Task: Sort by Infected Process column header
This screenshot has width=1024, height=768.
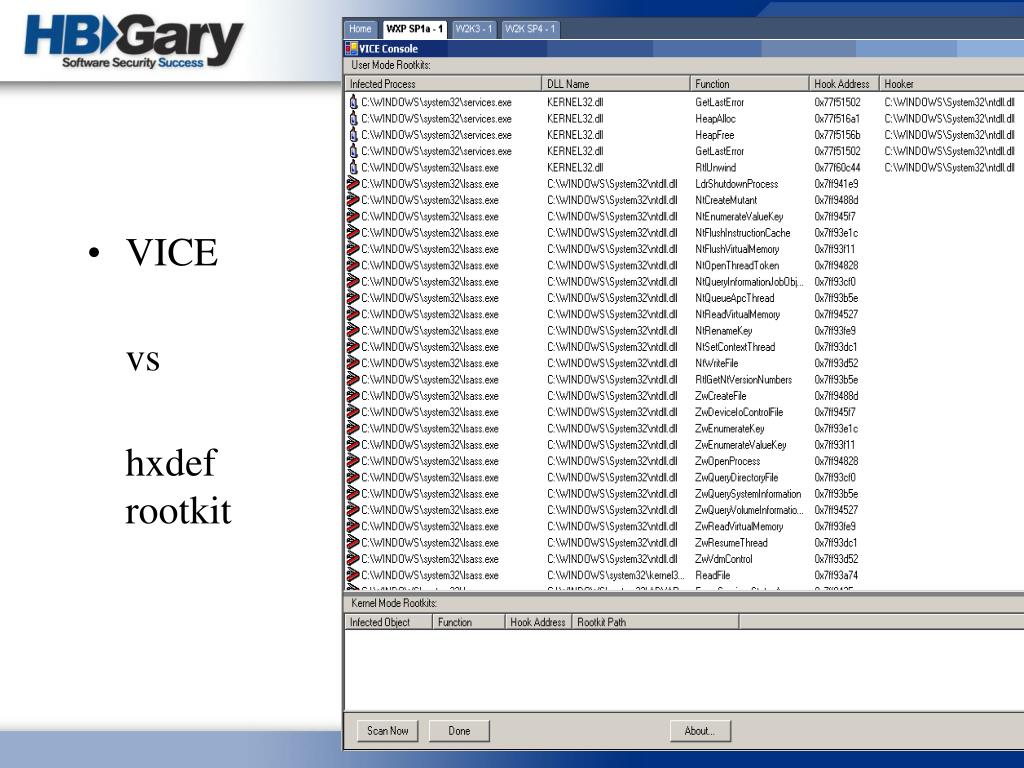Action: [443, 84]
